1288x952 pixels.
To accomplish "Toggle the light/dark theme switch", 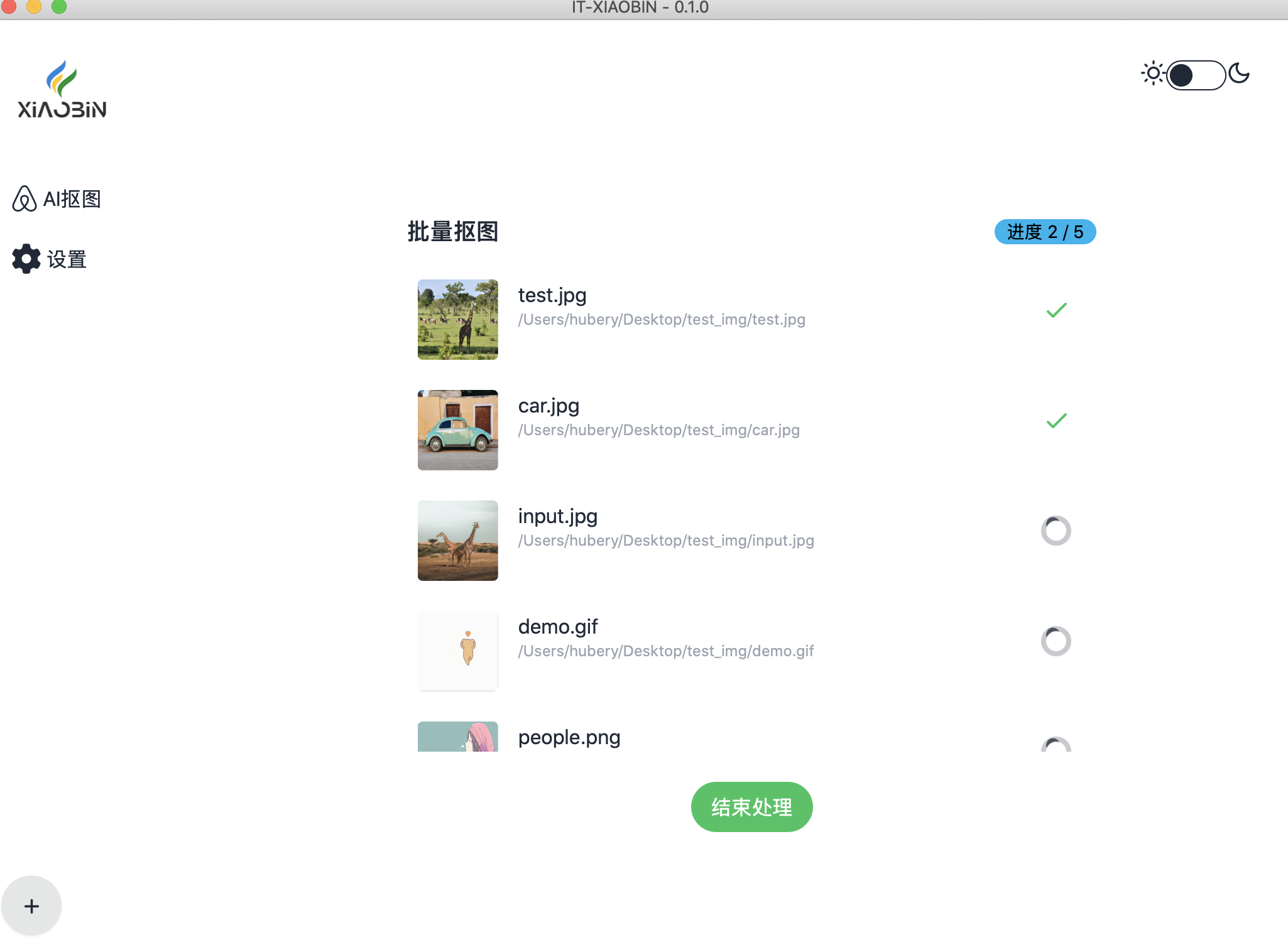I will [x=1196, y=75].
